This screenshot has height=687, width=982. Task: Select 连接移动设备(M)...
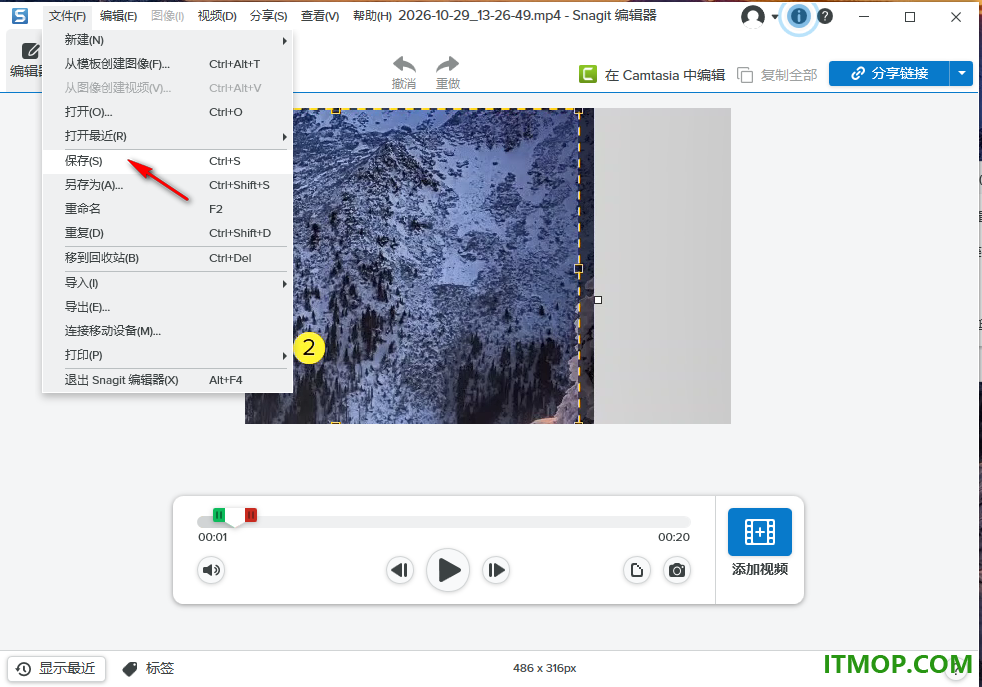pyautogui.click(x=167, y=331)
